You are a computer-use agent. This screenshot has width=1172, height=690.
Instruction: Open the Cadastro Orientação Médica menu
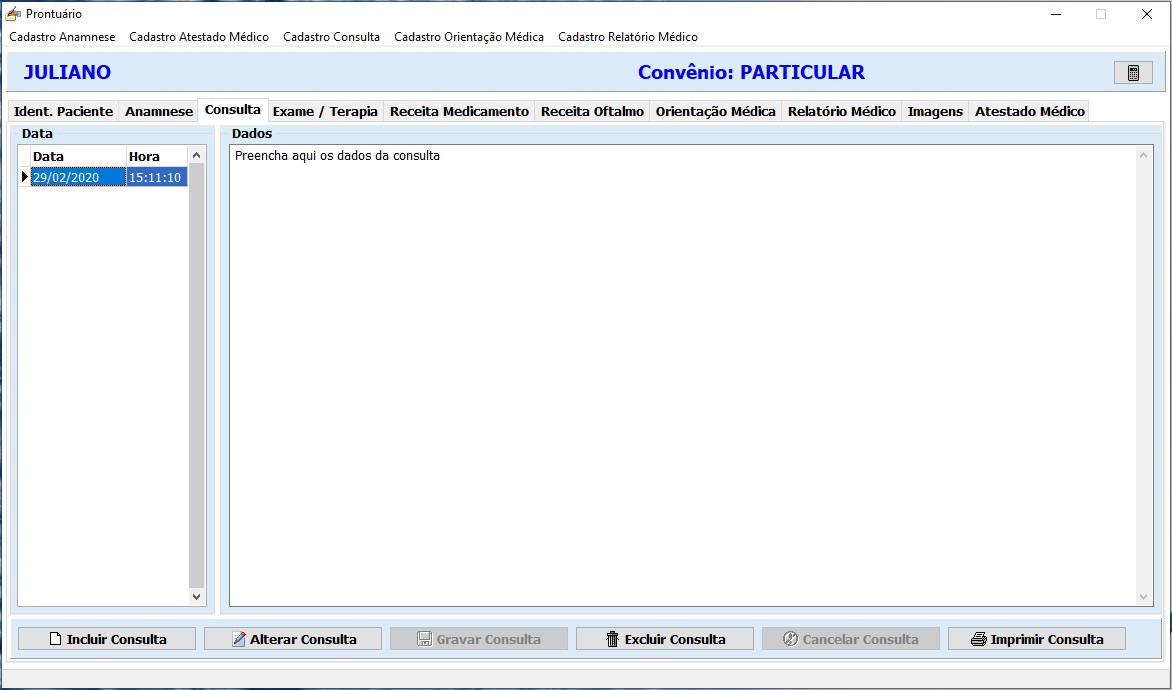469,37
